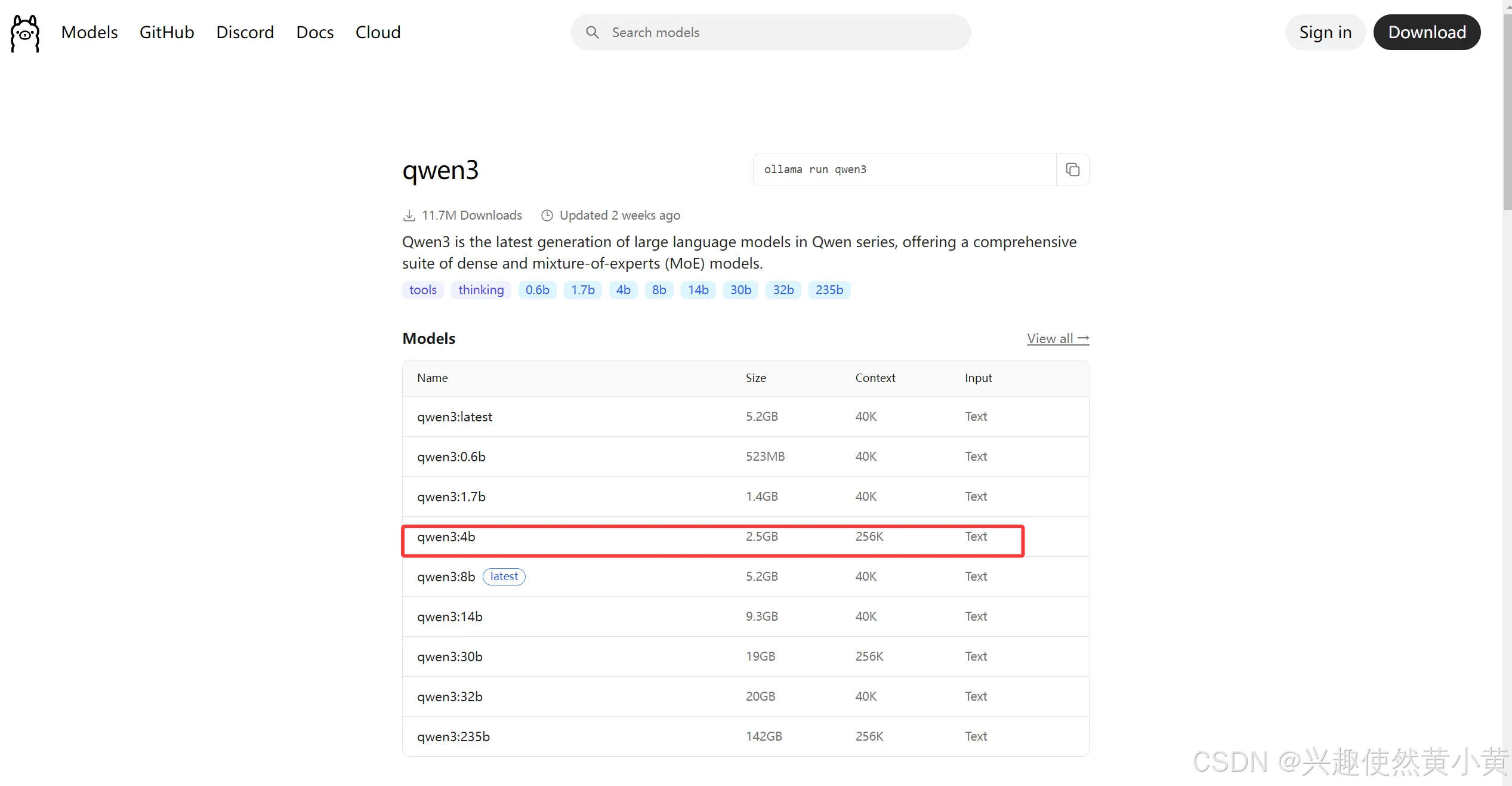1512x786 pixels.
Task: Open the qwen3:4b model row
Action: tap(745, 537)
